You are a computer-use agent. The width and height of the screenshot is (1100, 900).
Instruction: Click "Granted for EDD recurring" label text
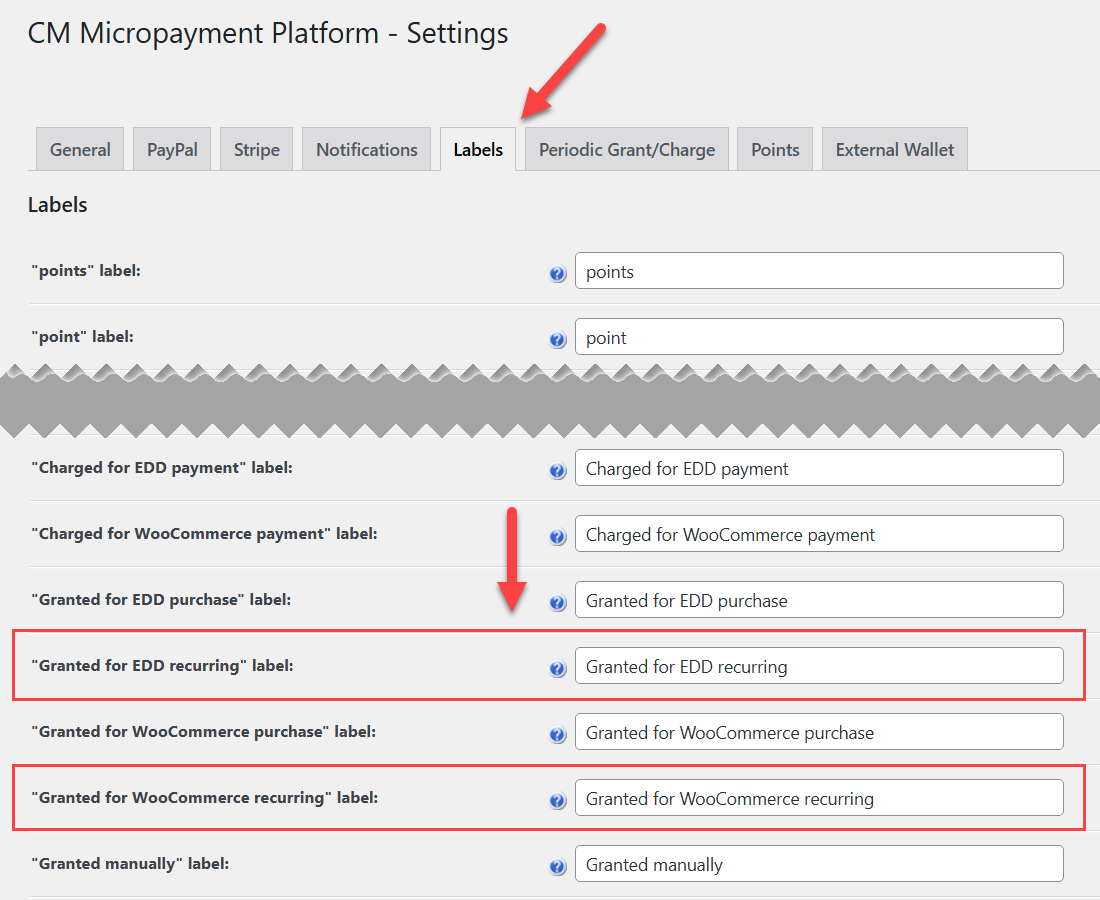point(162,666)
